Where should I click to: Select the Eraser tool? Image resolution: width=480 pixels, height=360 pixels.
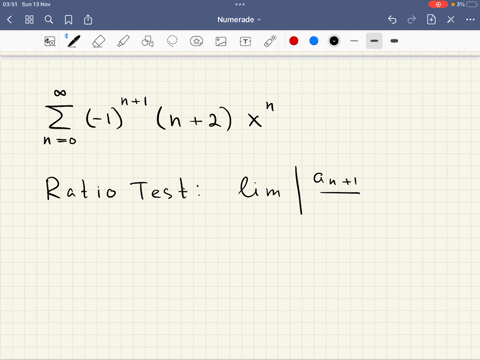(x=98, y=41)
